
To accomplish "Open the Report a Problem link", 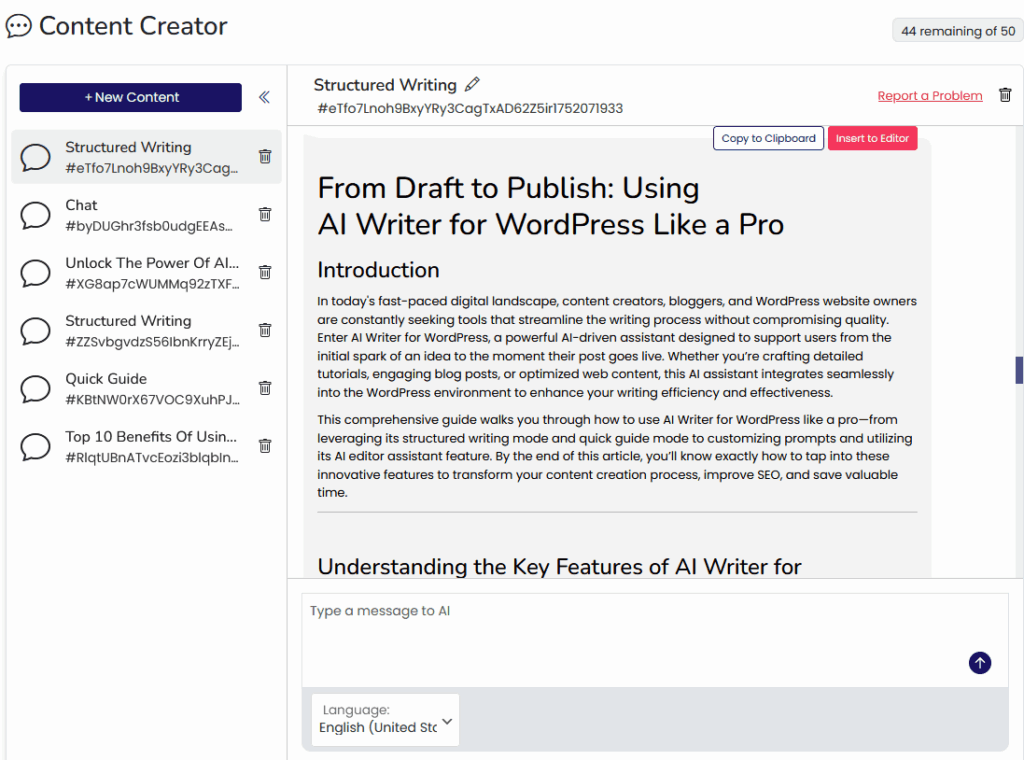I will pos(929,95).
